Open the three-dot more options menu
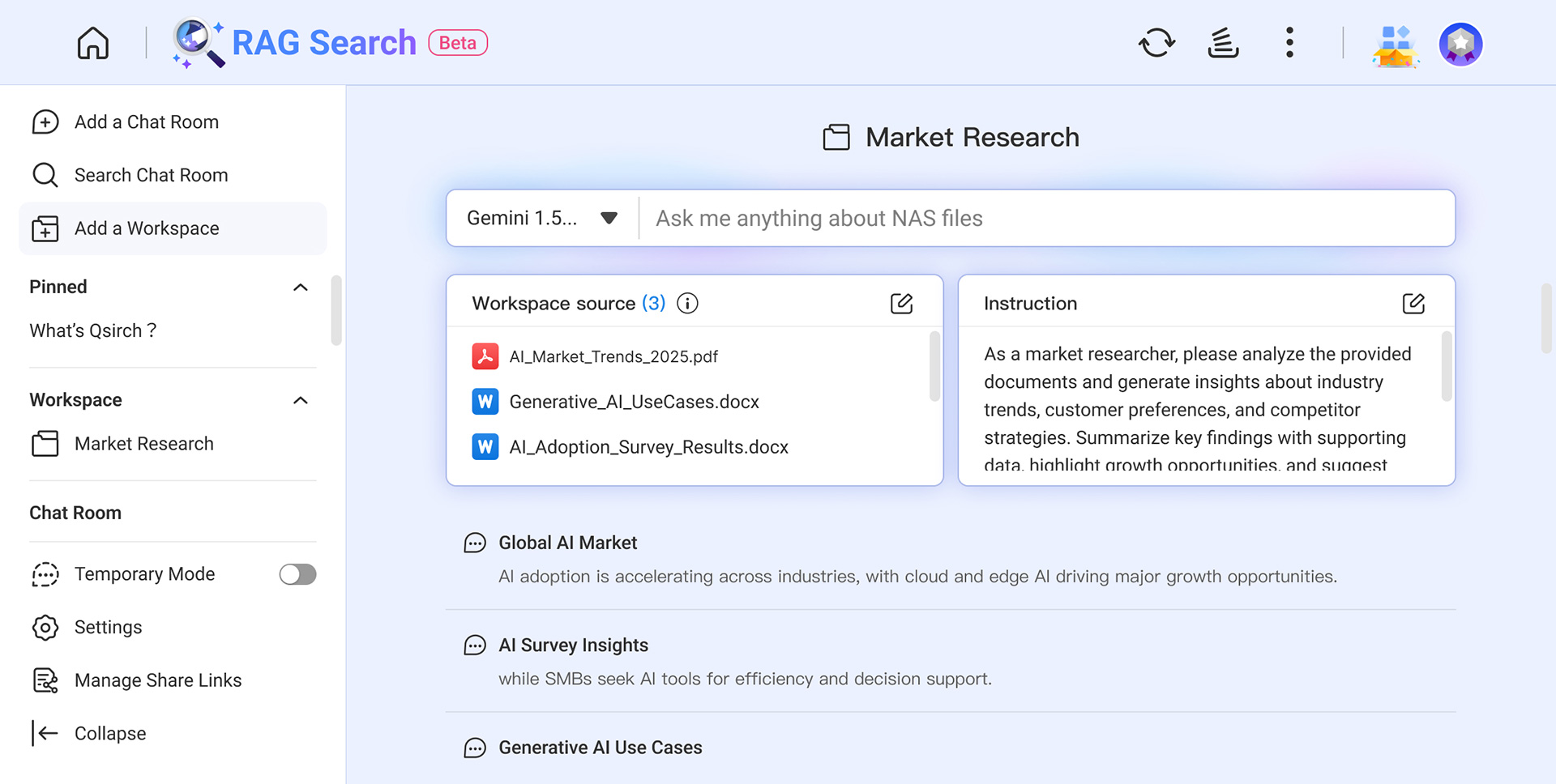Image resolution: width=1556 pixels, height=784 pixels. [x=1289, y=43]
